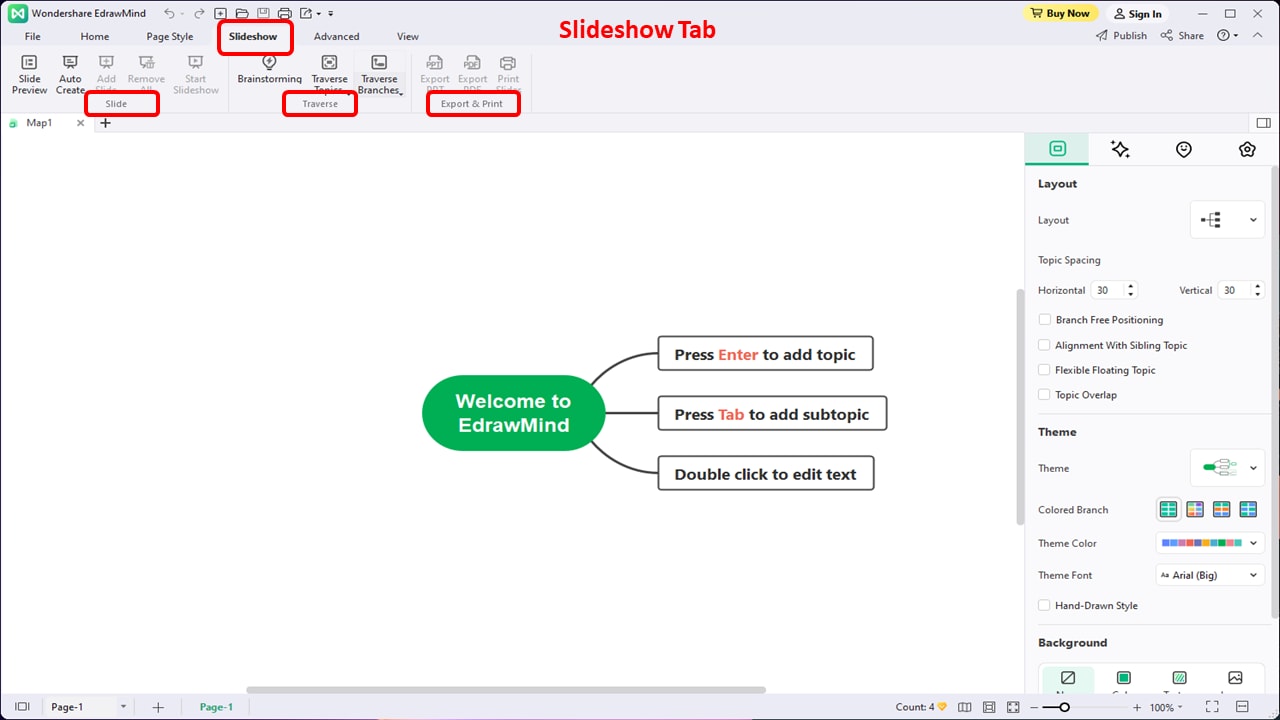Select the third Colored Branch style
Image resolution: width=1280 pixels, height=720 pixels.
pos(1221,510)
